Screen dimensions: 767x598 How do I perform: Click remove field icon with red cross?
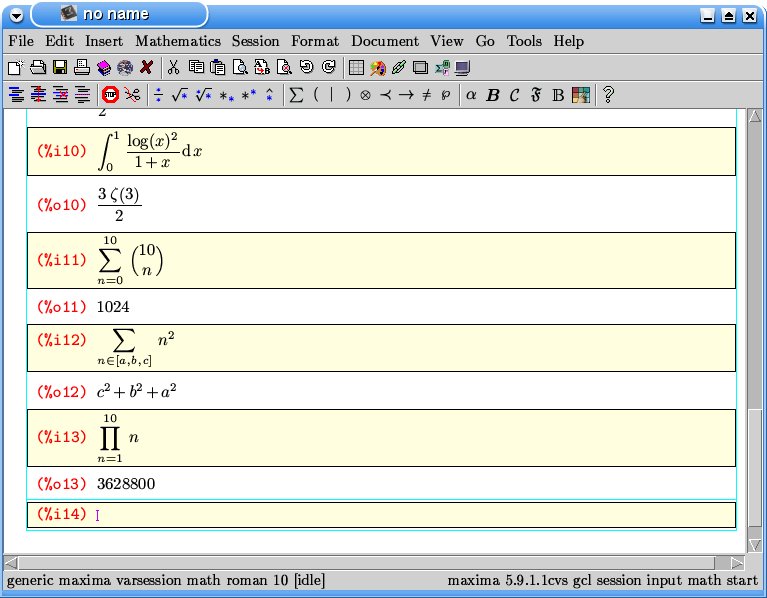61,94
